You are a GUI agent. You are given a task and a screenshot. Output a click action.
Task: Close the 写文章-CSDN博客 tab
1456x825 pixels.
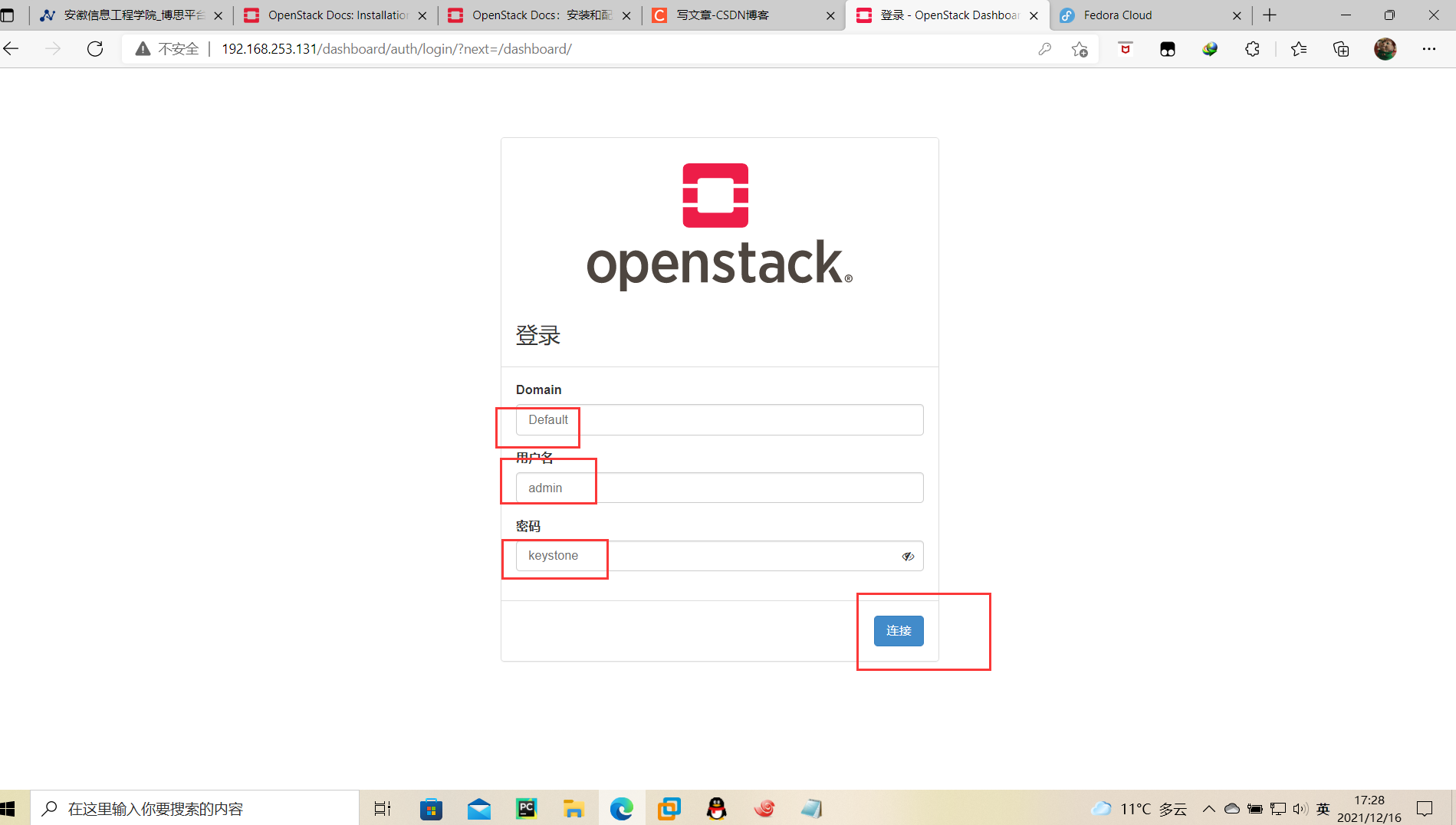[x=830, y=15]
